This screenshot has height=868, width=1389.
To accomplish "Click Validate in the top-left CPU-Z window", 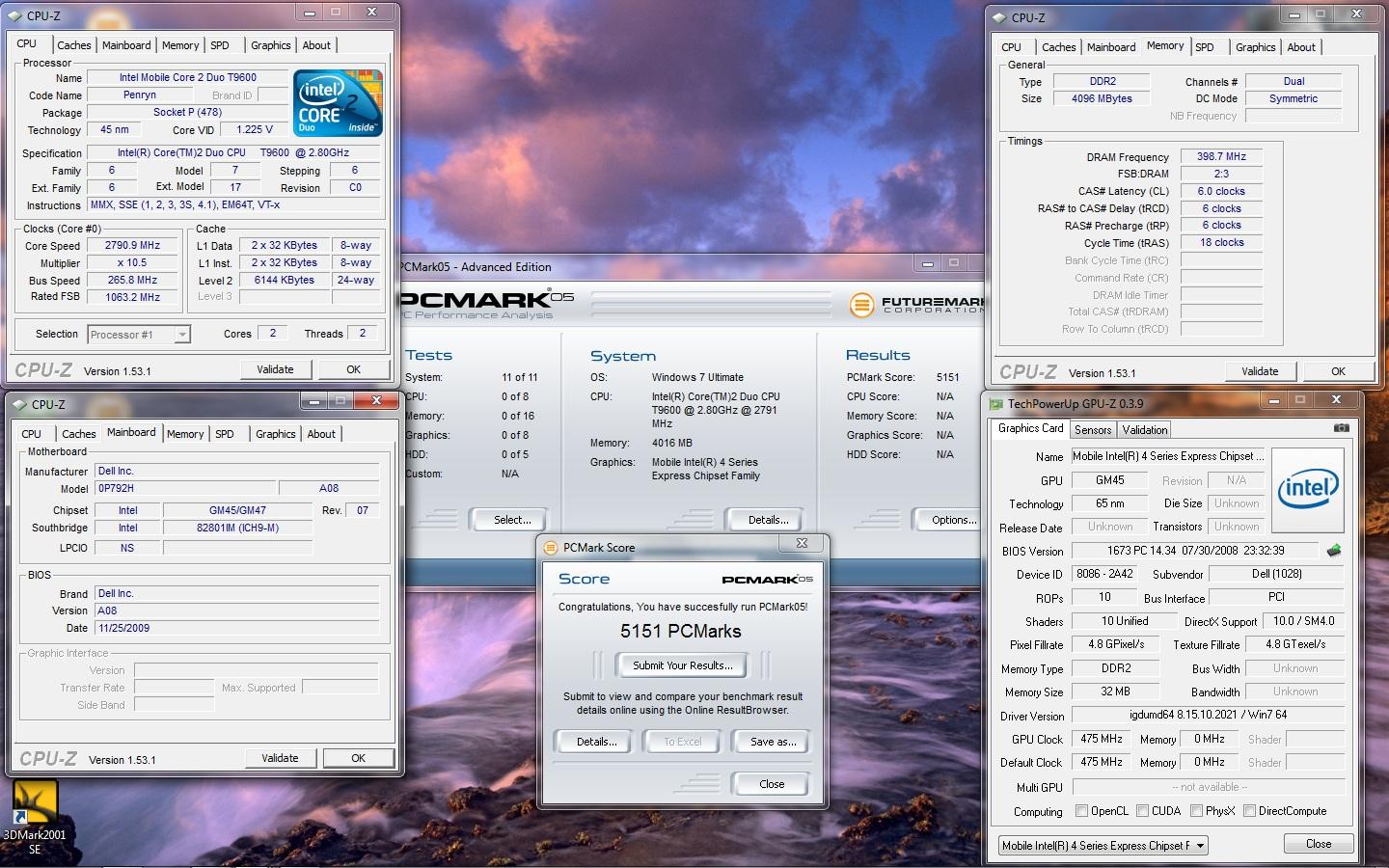I will point(275,369).
